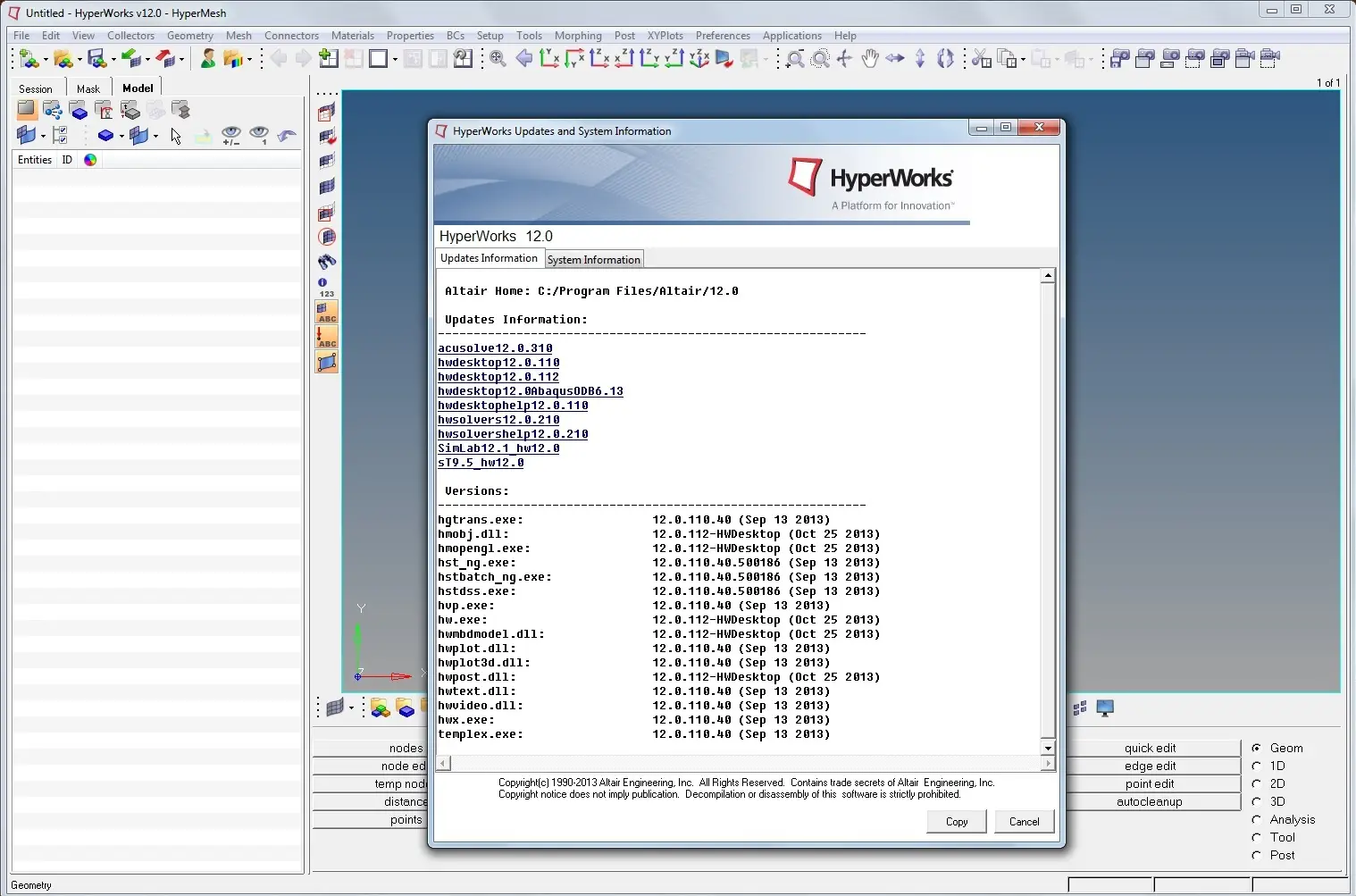Click the undo curved arrow in browser
The image size is (1356, 896).
tap(286, 136)
